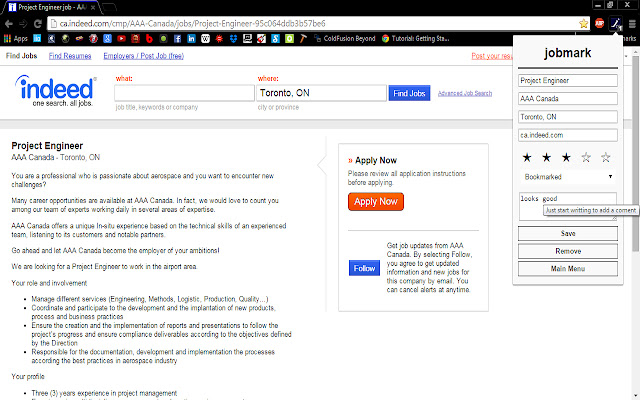Viewport: 640px width, 400px height.
Task: Click the Post your resume link
Action: (x=492, y=56)
